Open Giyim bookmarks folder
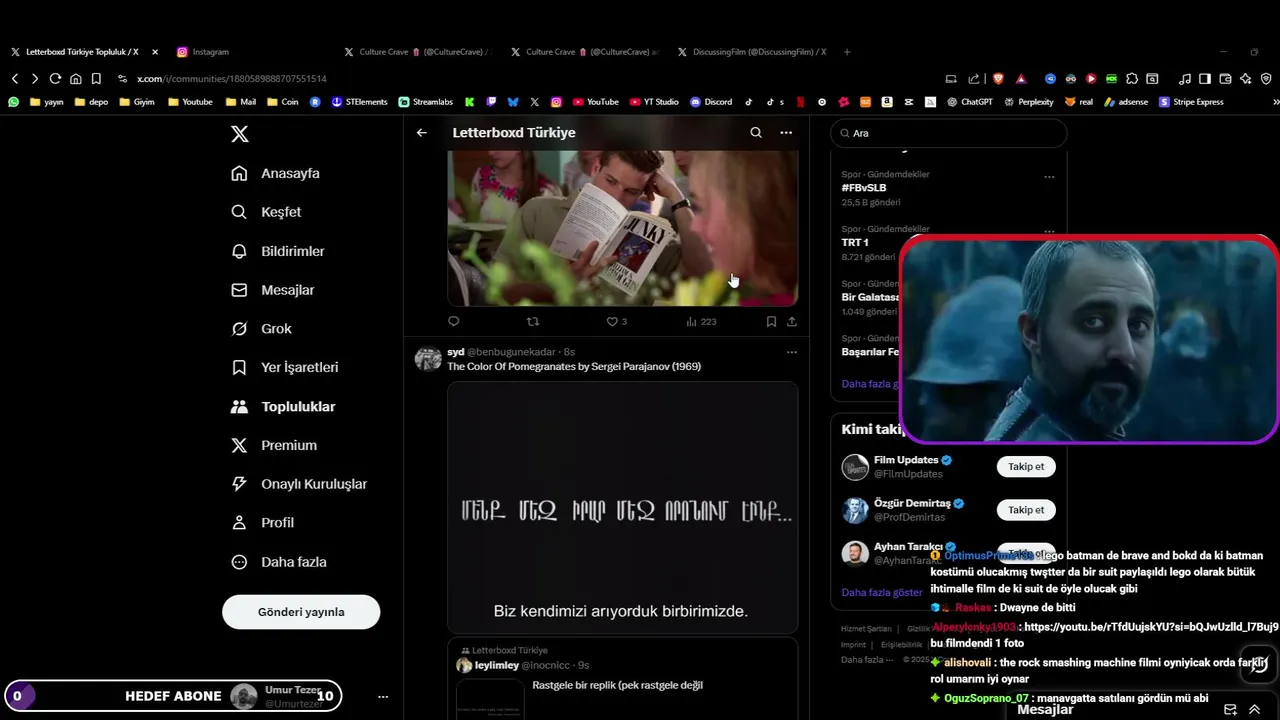1280x720 pixels. coord(137,102)
